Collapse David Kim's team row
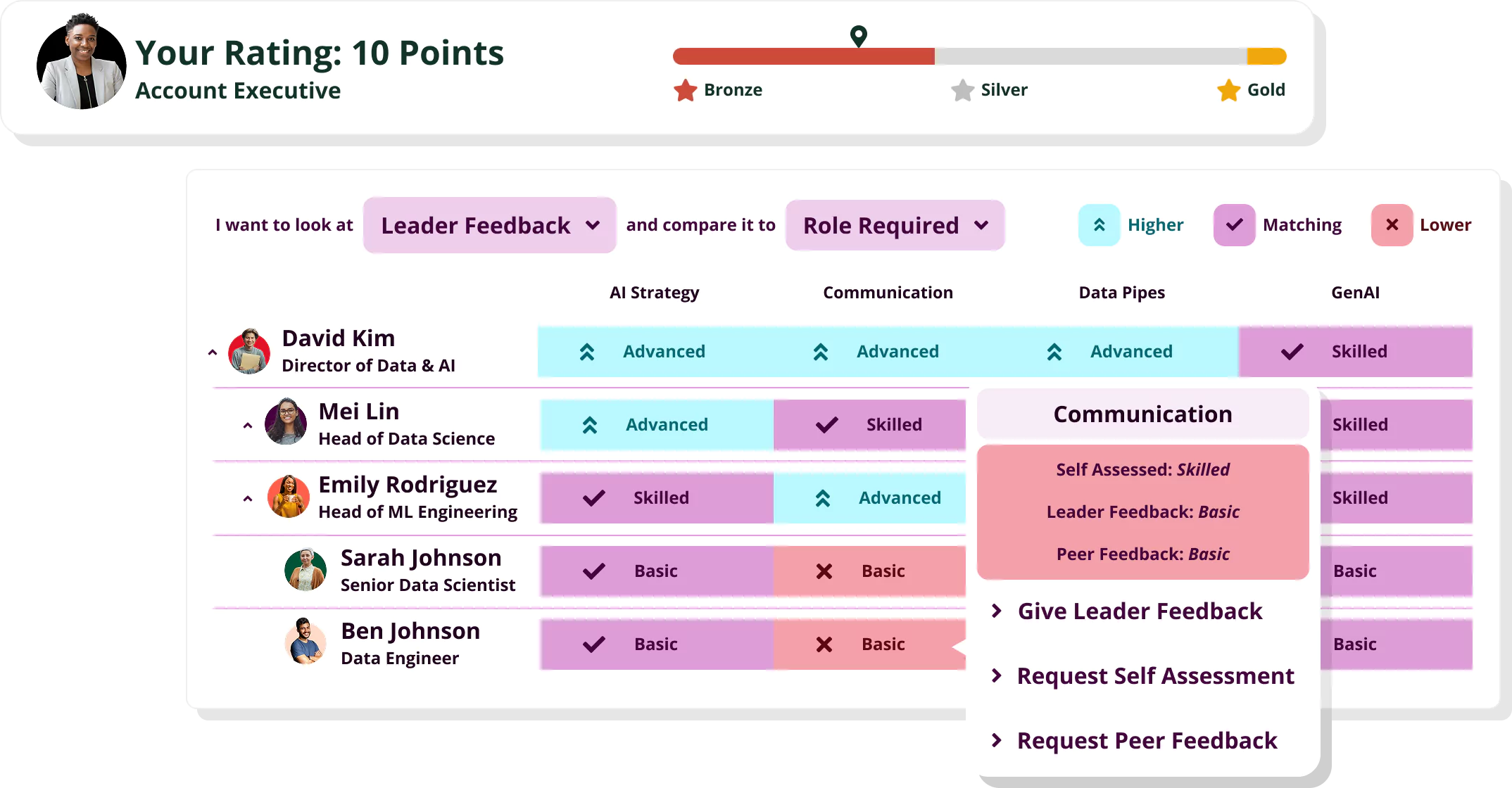The image size is (1512, 788). pyautogui.click(x=213, y=352)
